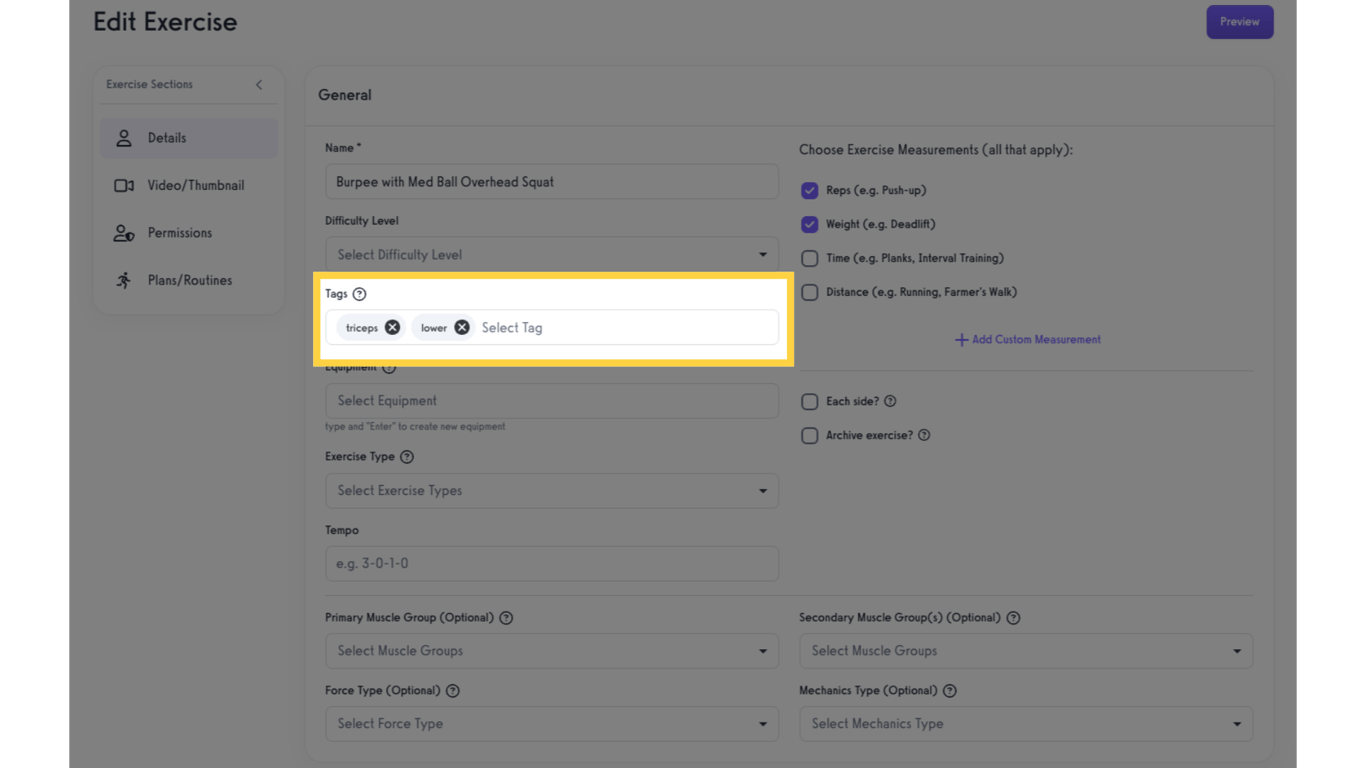
Task: Open the Exercise Type help icon
Action: click(x=407, y=456)
